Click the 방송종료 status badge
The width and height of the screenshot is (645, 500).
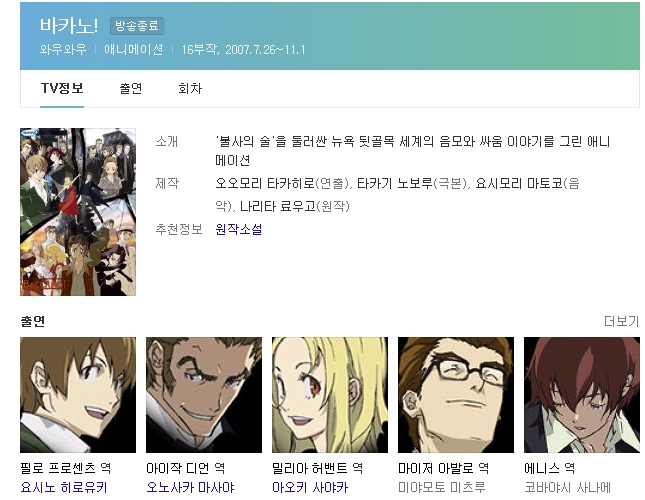pyautogui.click(x=137, y=26)
